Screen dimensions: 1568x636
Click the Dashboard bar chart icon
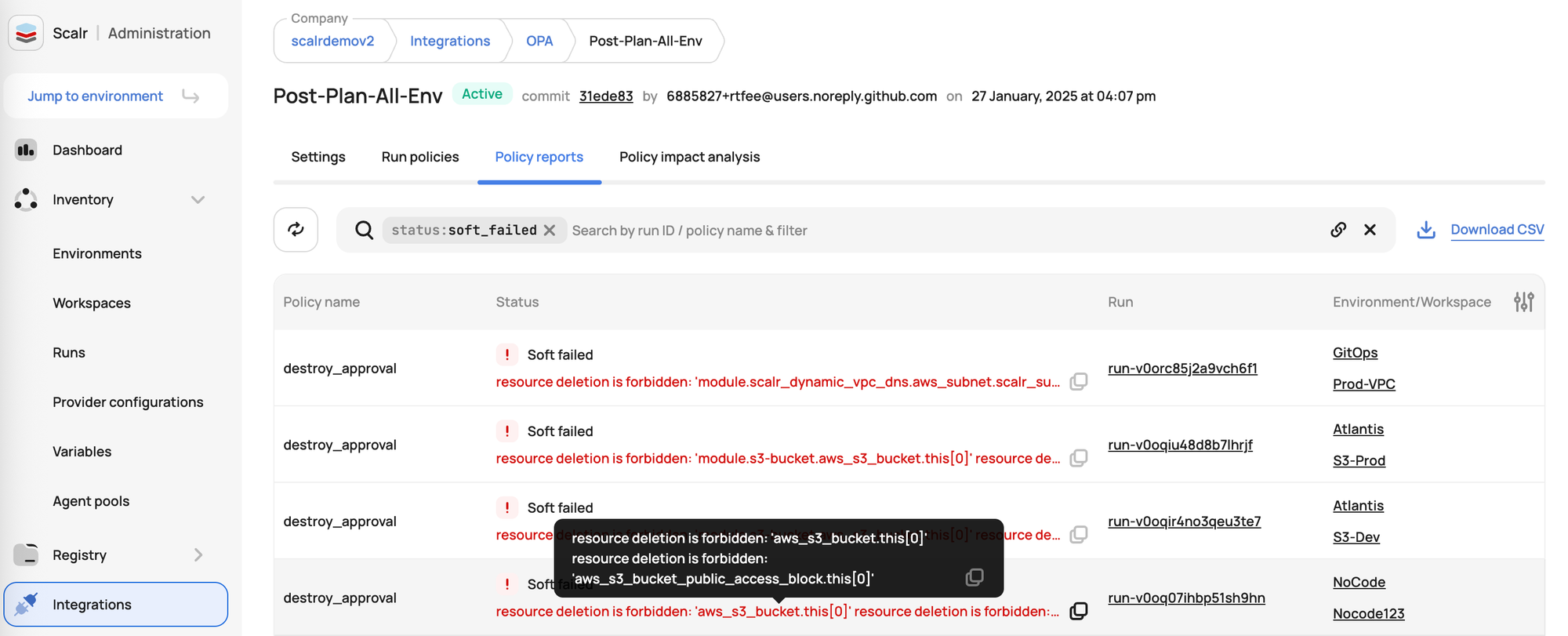pyautogui.click(x=26, y=150)
